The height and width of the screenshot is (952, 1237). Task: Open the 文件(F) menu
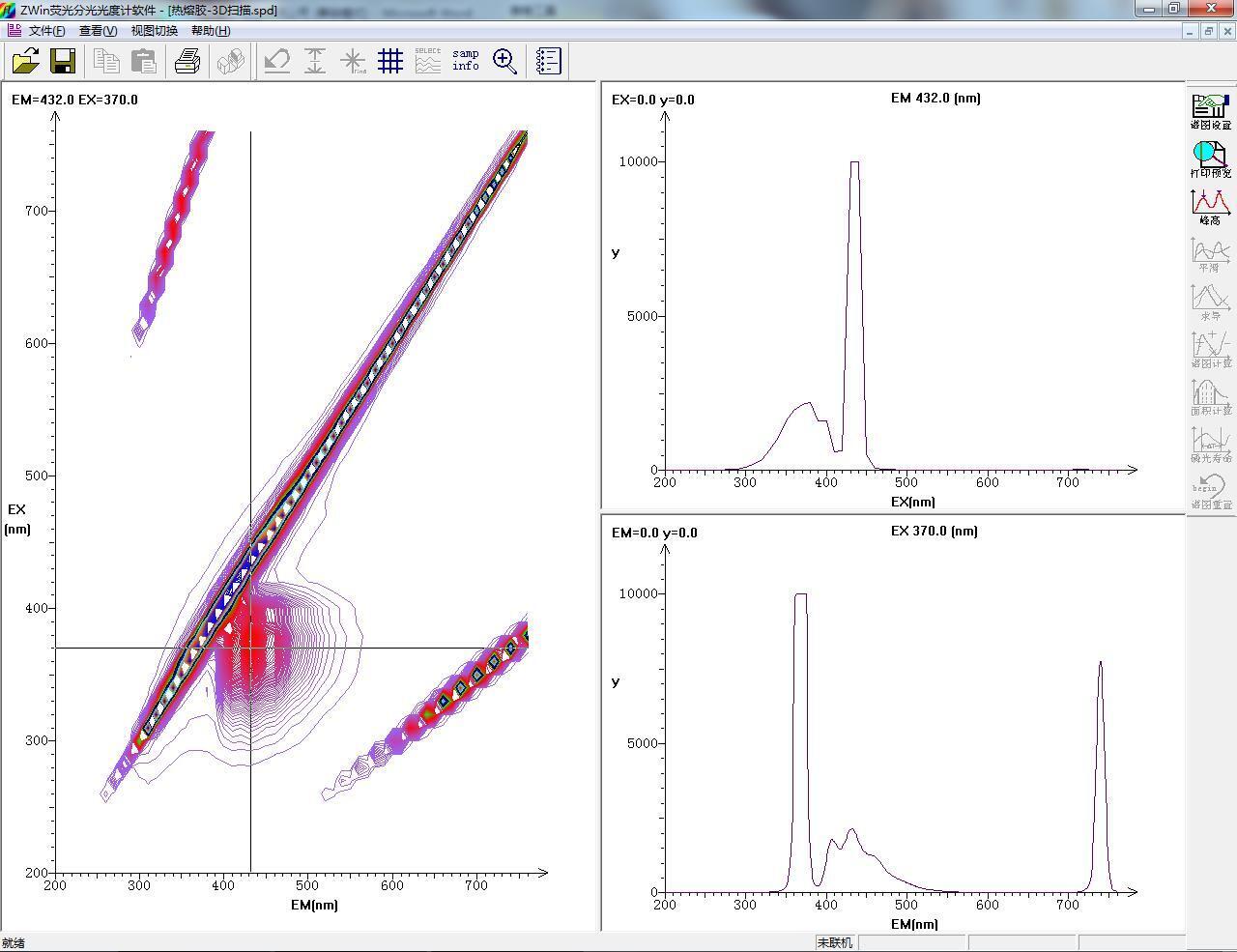coord(47,31)
